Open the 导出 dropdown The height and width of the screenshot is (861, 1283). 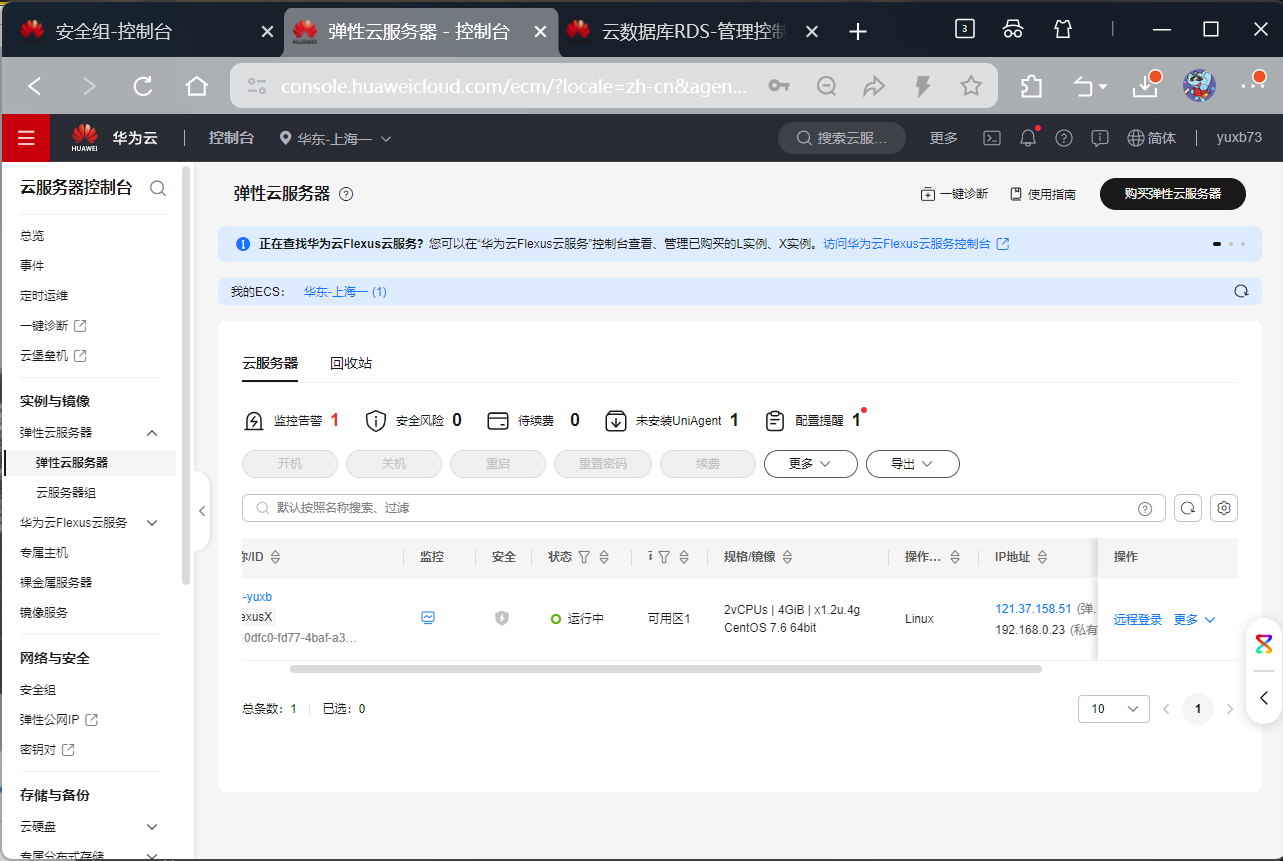[x=913, y=464]
